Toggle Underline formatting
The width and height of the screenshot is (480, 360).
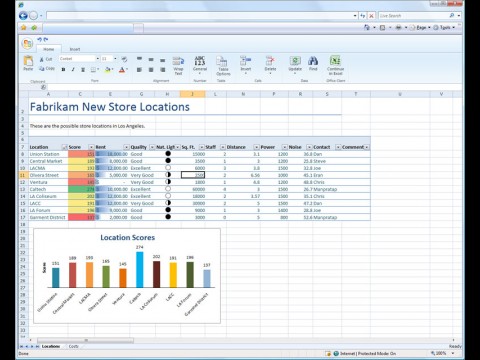click(x=83, y=70)
